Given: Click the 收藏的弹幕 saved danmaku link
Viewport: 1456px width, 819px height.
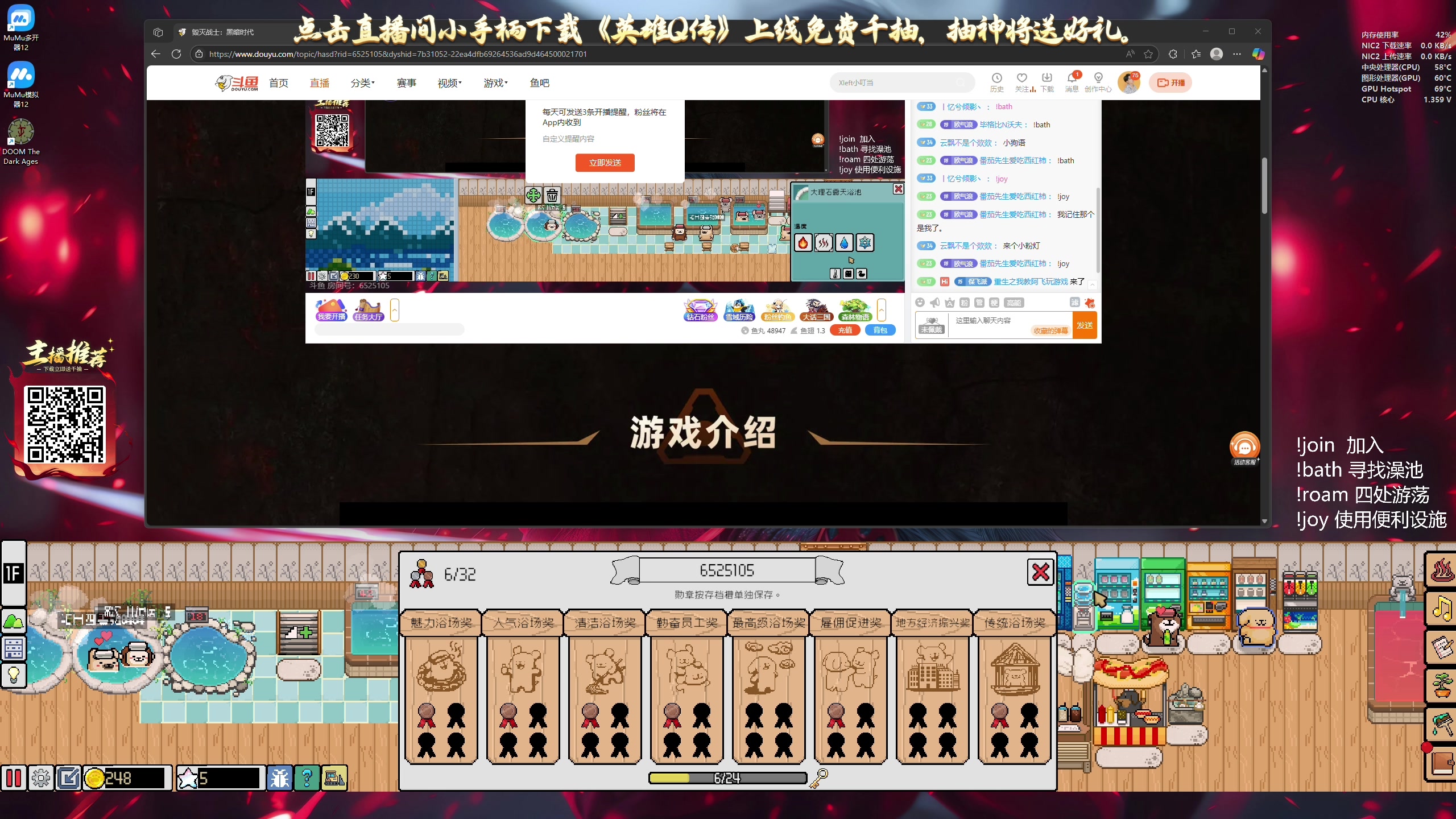Looking at the screenshot, I should pyautogui.click(x=1050, y=330).
